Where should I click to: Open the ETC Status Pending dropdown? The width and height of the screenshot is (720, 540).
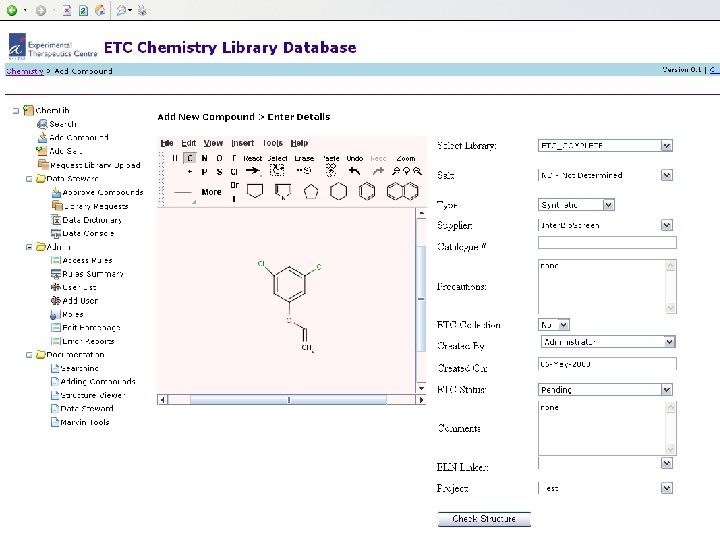667,390
